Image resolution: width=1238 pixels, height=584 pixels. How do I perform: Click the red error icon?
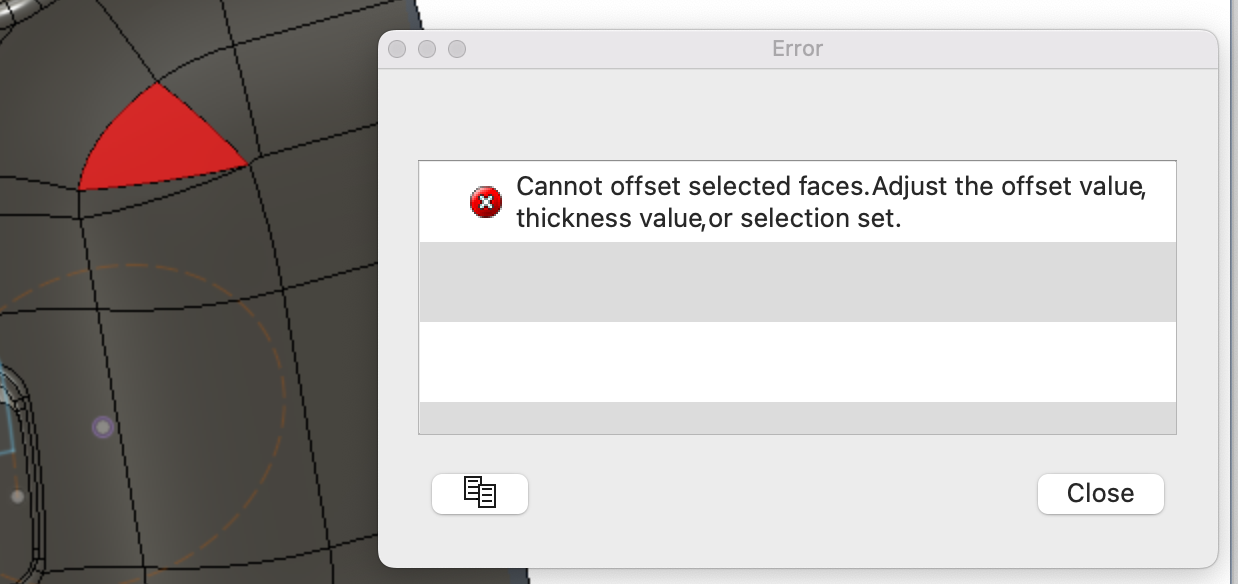486,203
